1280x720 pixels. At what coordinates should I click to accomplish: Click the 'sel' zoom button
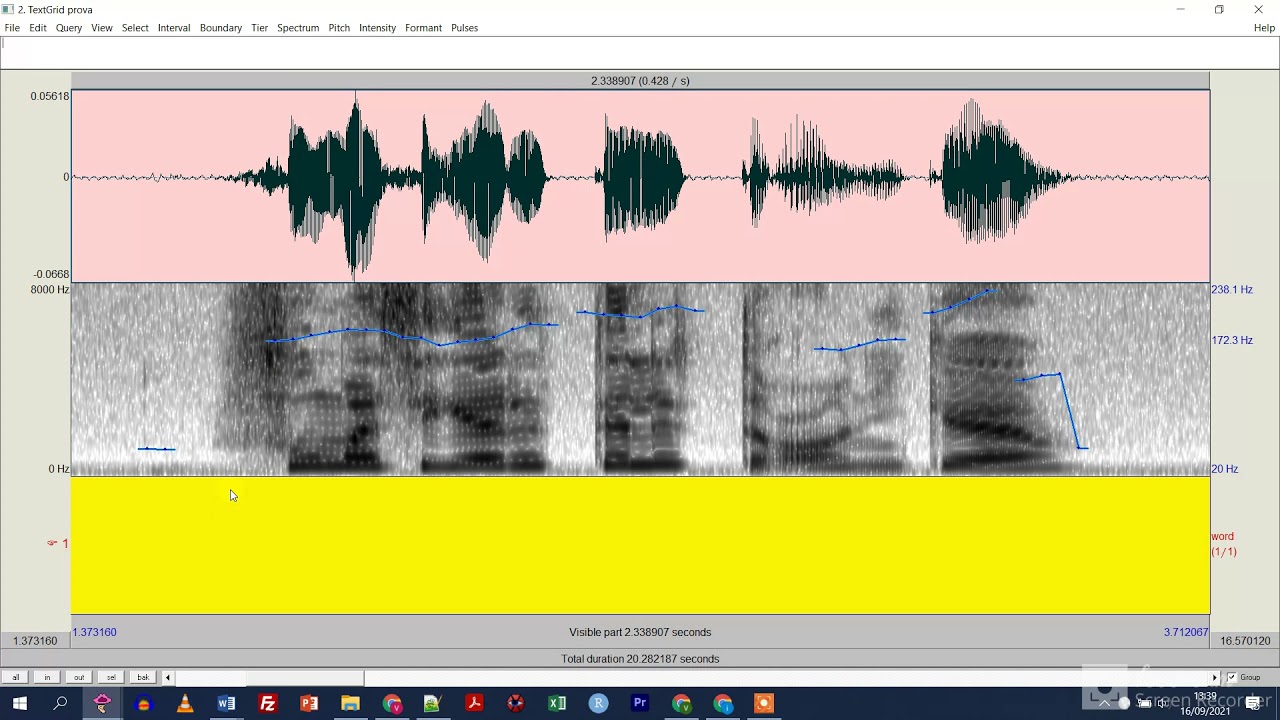point(111,677)
